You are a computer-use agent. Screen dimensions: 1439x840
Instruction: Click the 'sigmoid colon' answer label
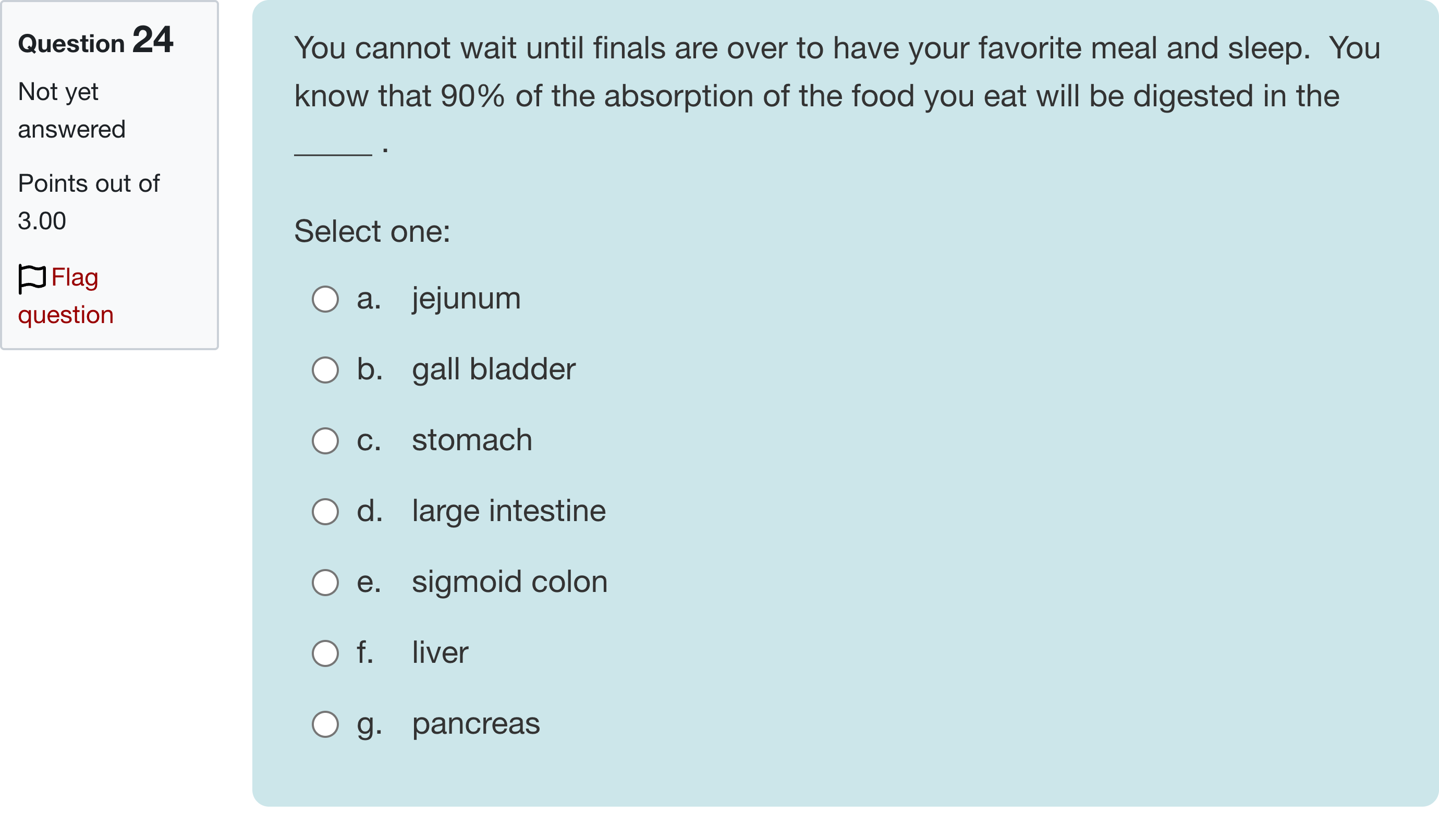click(x=509, y=582)
